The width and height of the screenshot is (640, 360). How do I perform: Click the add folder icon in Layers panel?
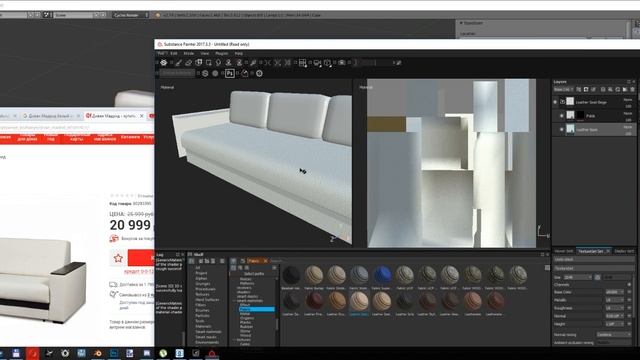[625, 89]
